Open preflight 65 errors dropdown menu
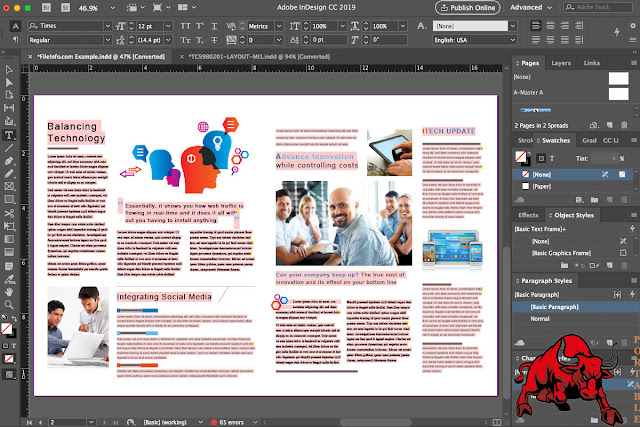The width and height of the screenshot is (640, 427). pyautogui.click(x=255, y=422)
